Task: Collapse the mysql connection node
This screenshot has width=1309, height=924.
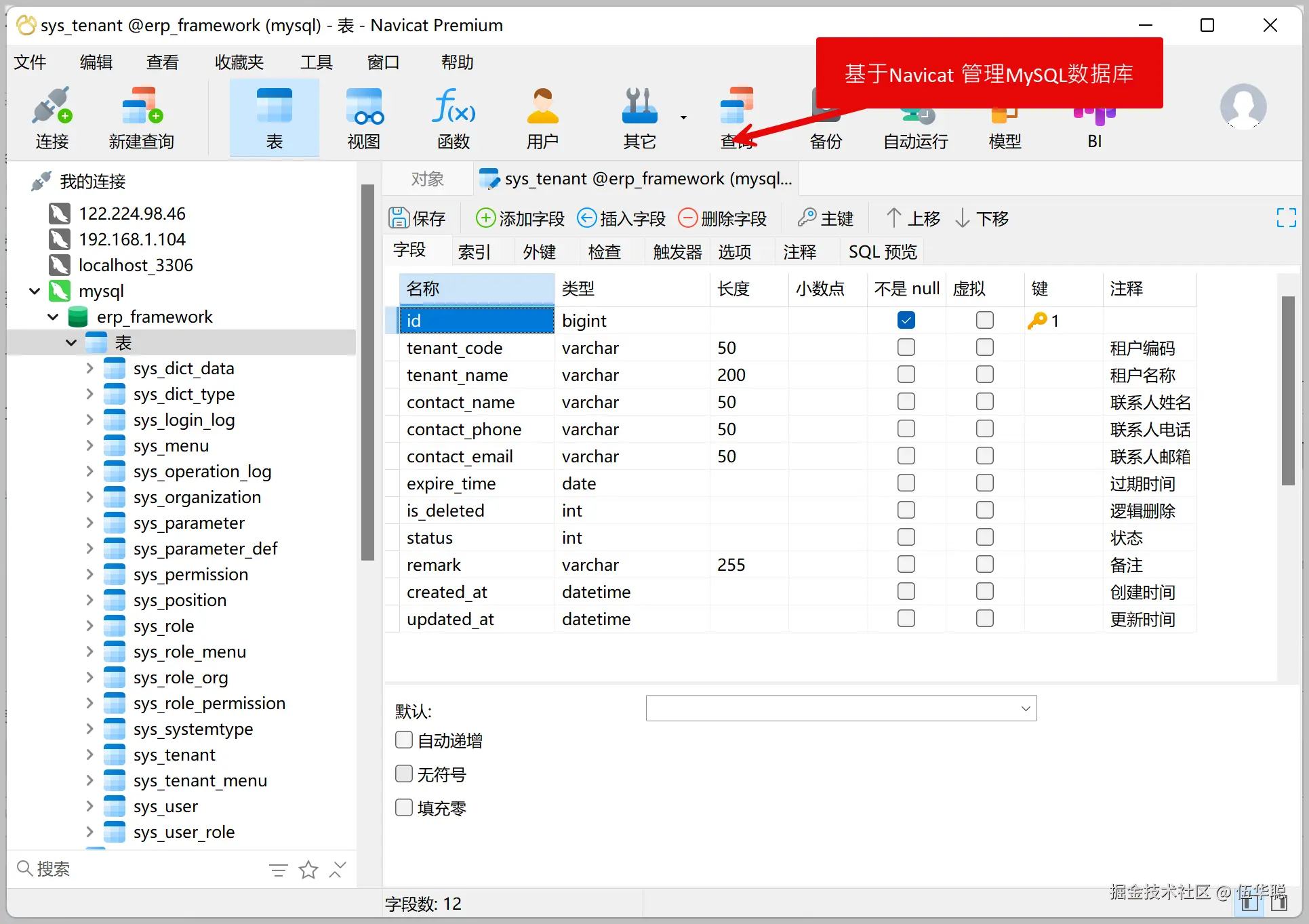Action: click(x=34, y=291)
